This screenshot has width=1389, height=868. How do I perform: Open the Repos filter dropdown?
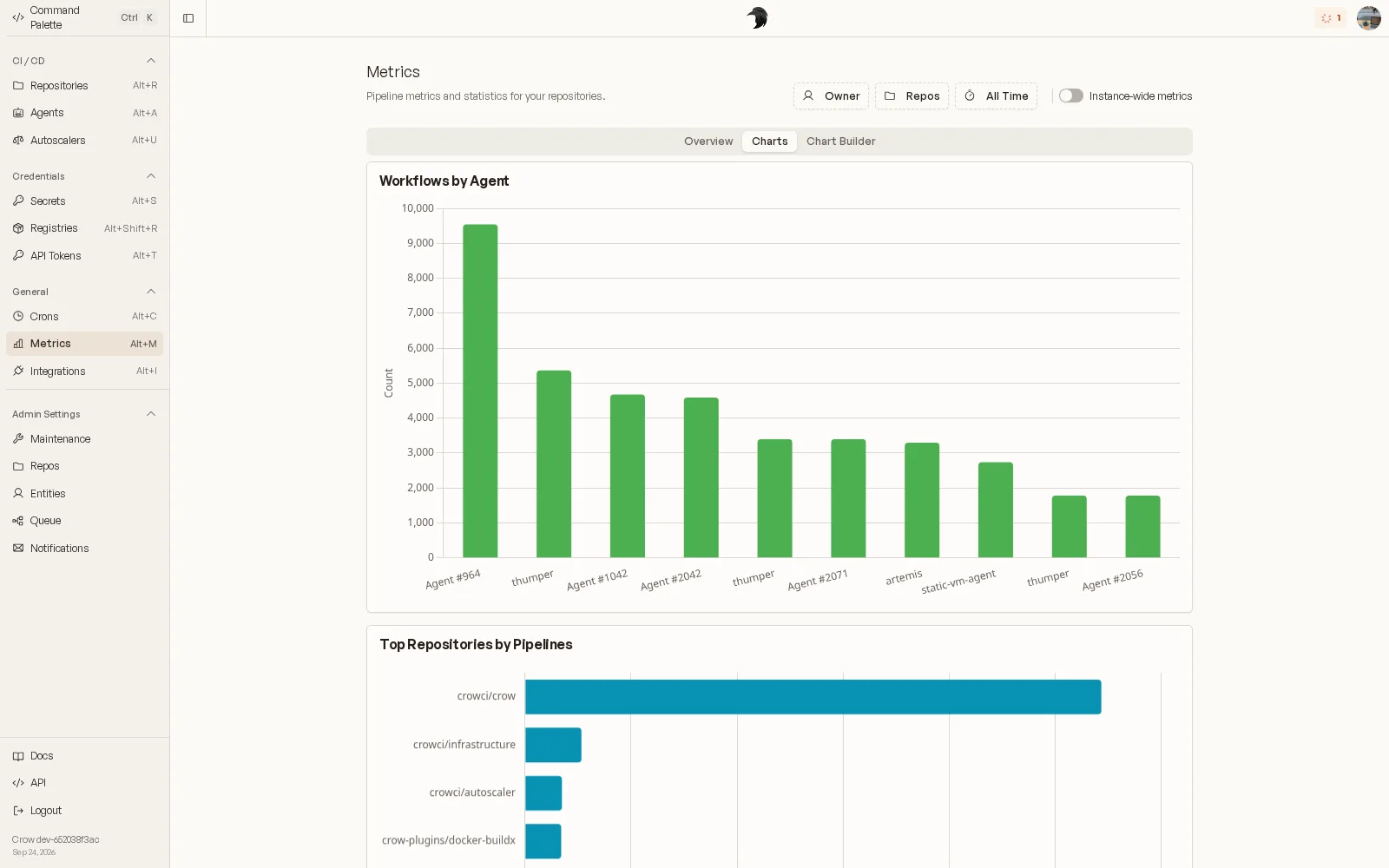tap(912, 96)
